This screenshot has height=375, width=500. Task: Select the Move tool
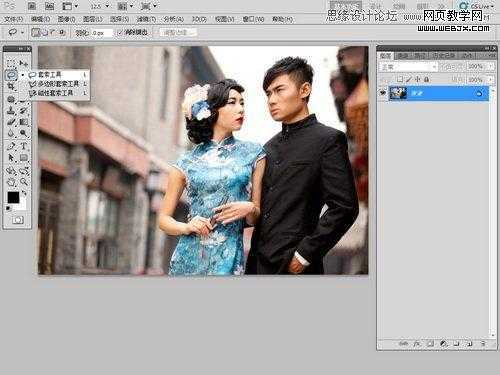click(24, 63)
